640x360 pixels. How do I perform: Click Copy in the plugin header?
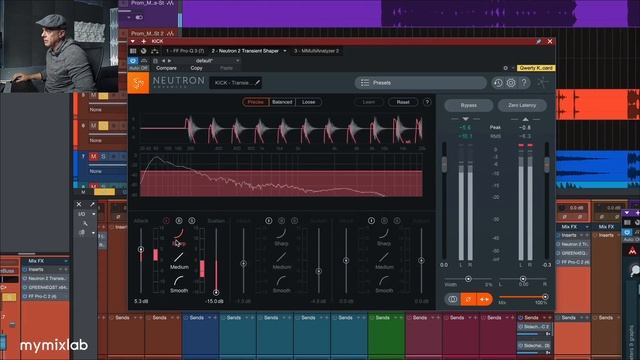click(196, 68)
